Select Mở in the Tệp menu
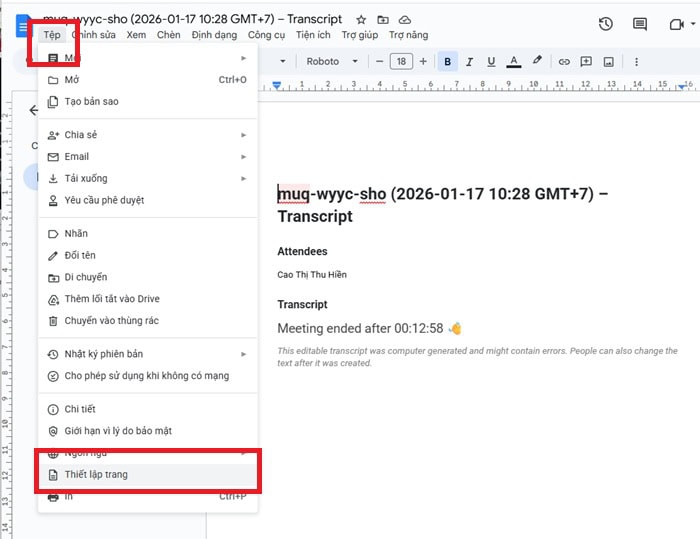Viewport: 700px width, 539px height. point(147,79)
